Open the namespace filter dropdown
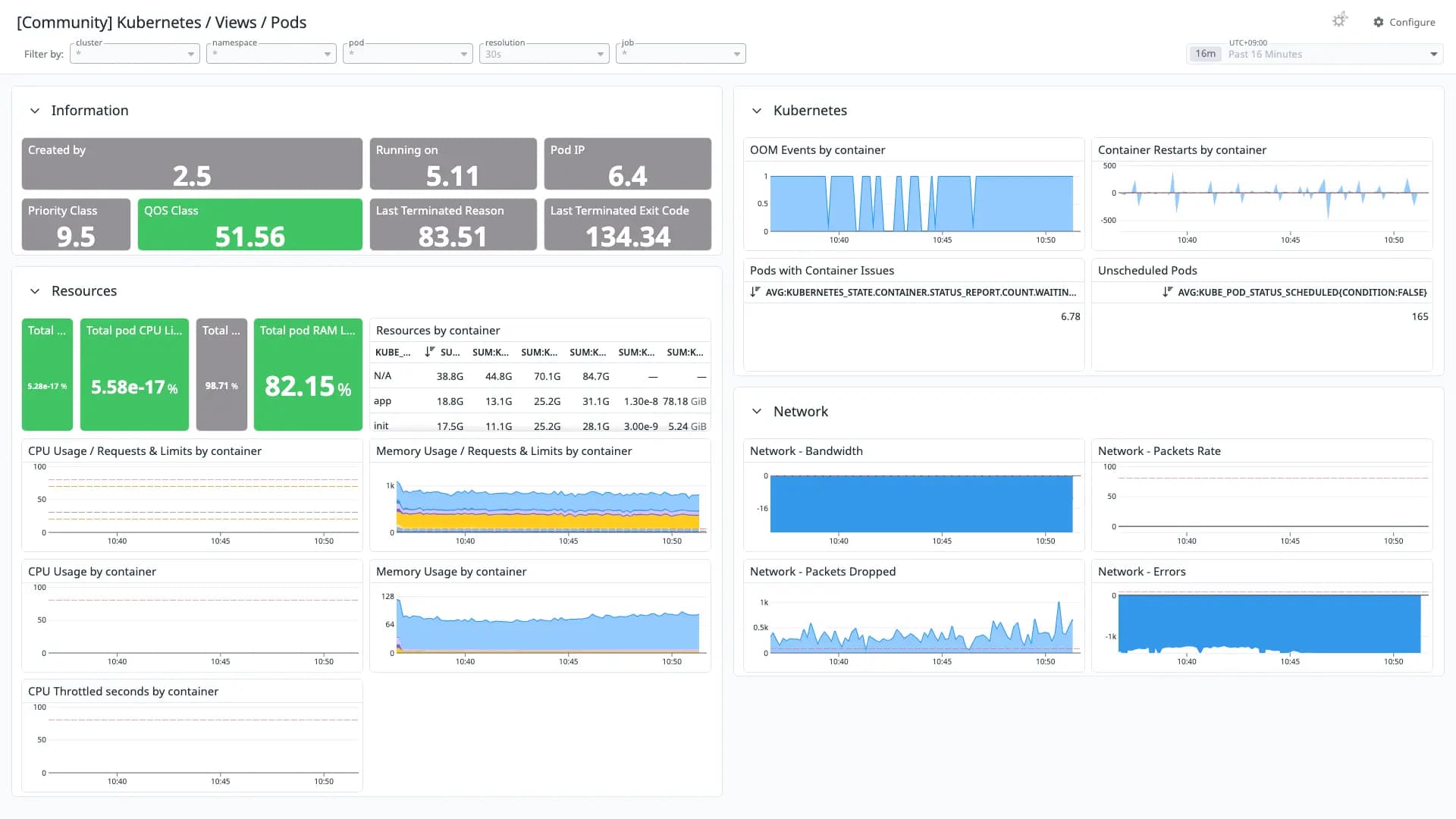 pos(271,54)
